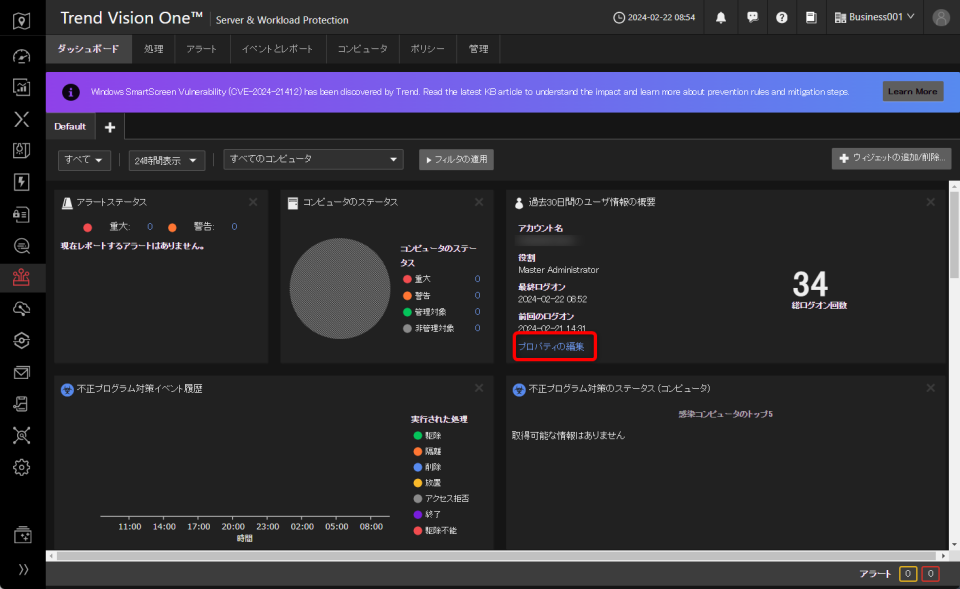Viewport: 960px width, 589px height.
Task: Open the すべて filter dropdown
Action: [x=84, y=160]
